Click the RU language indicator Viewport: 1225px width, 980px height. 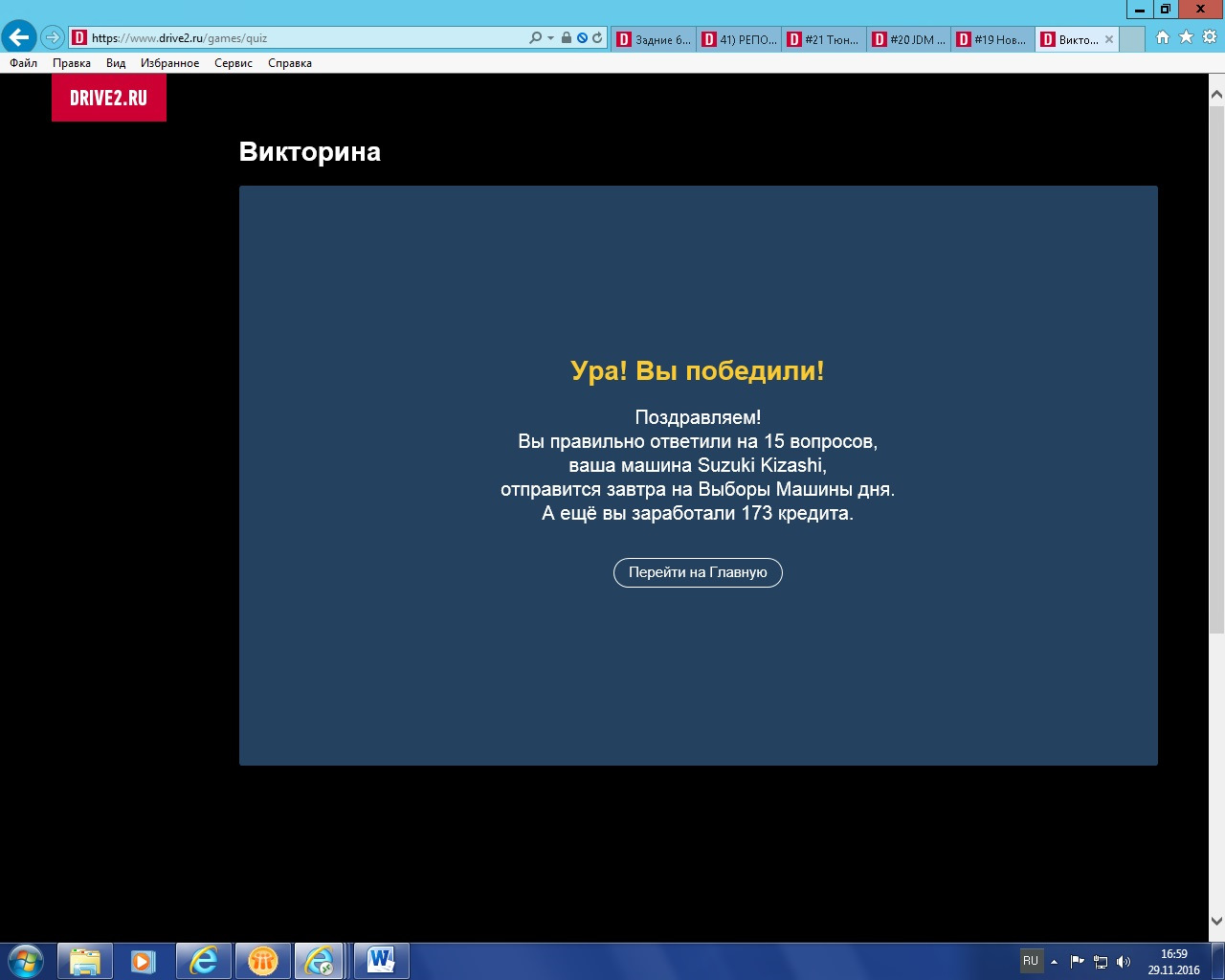pyautogui.click(x=1031, y=961)
